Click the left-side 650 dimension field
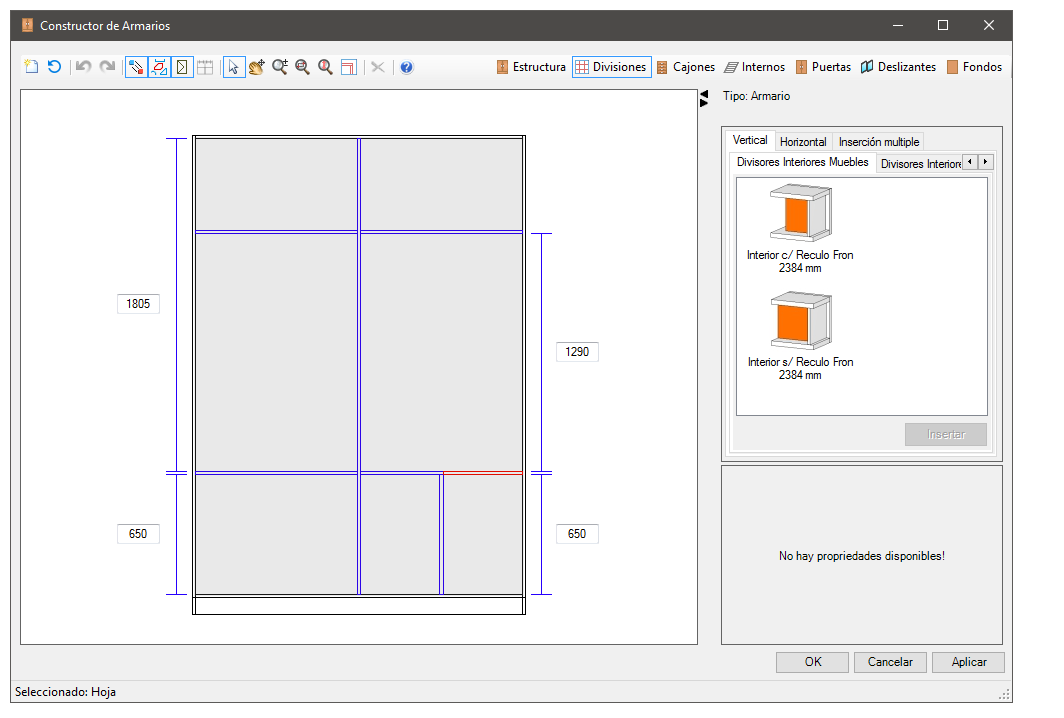The image size is (1064, 718). [x=138, y=533]
